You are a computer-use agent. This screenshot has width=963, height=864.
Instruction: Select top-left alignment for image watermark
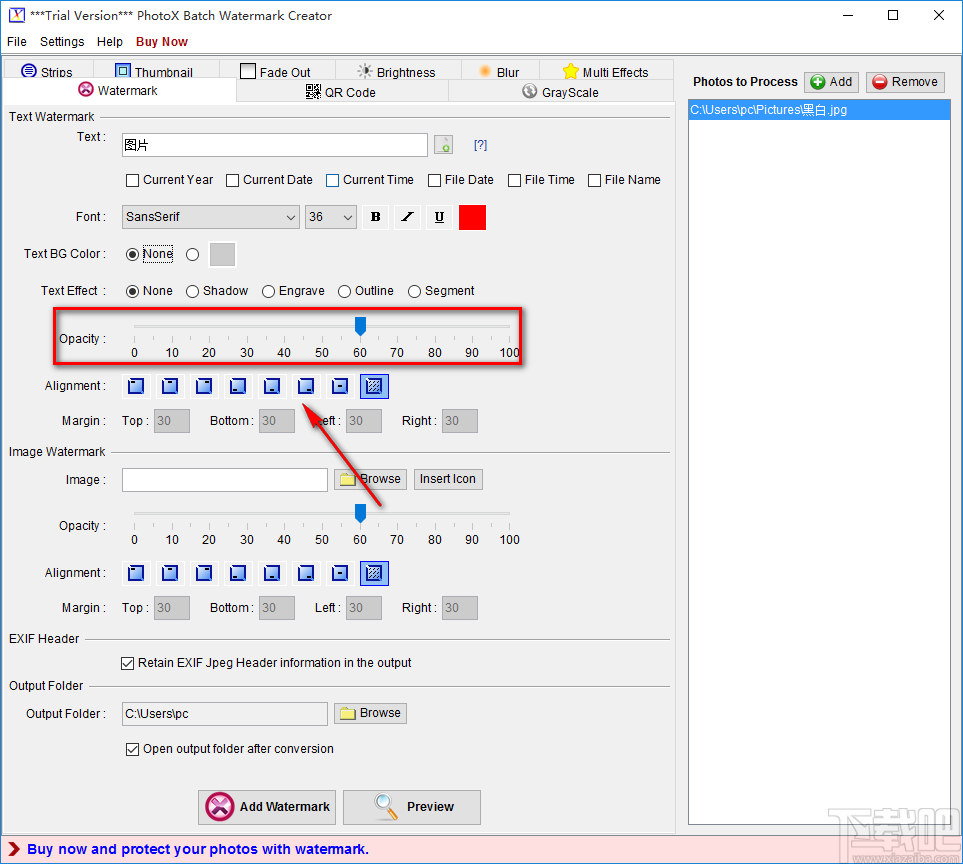pos(136,573)
